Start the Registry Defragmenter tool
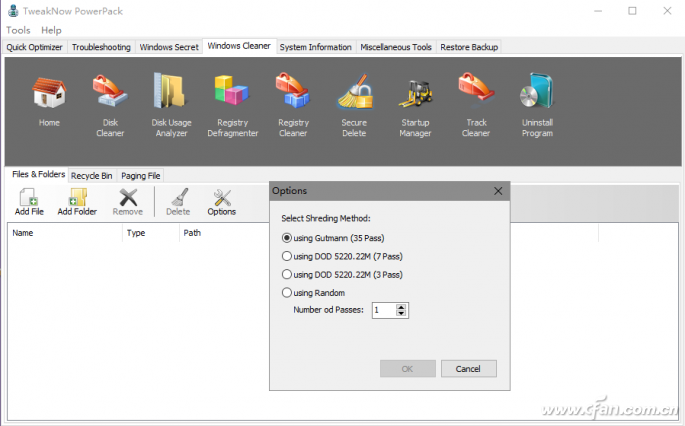This screenshot has width=685, height=426. [232, 106]
